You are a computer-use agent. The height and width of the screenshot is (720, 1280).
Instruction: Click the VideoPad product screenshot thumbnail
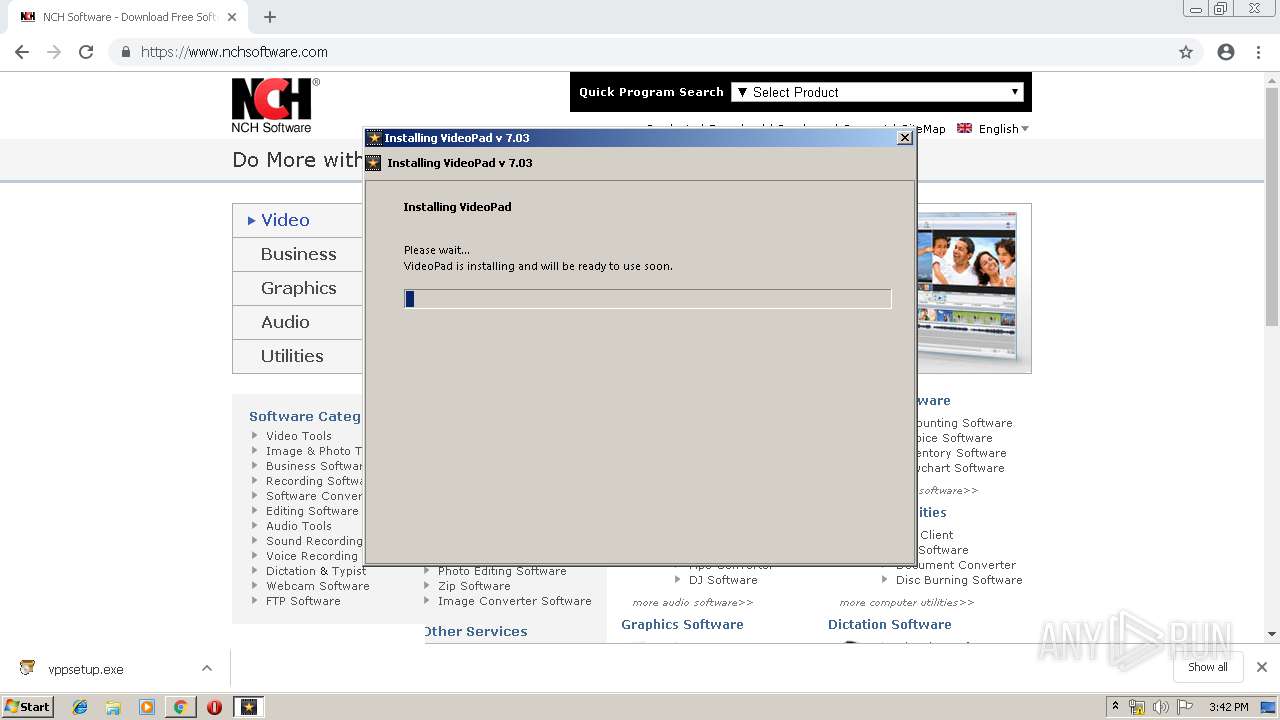point(968,288)
